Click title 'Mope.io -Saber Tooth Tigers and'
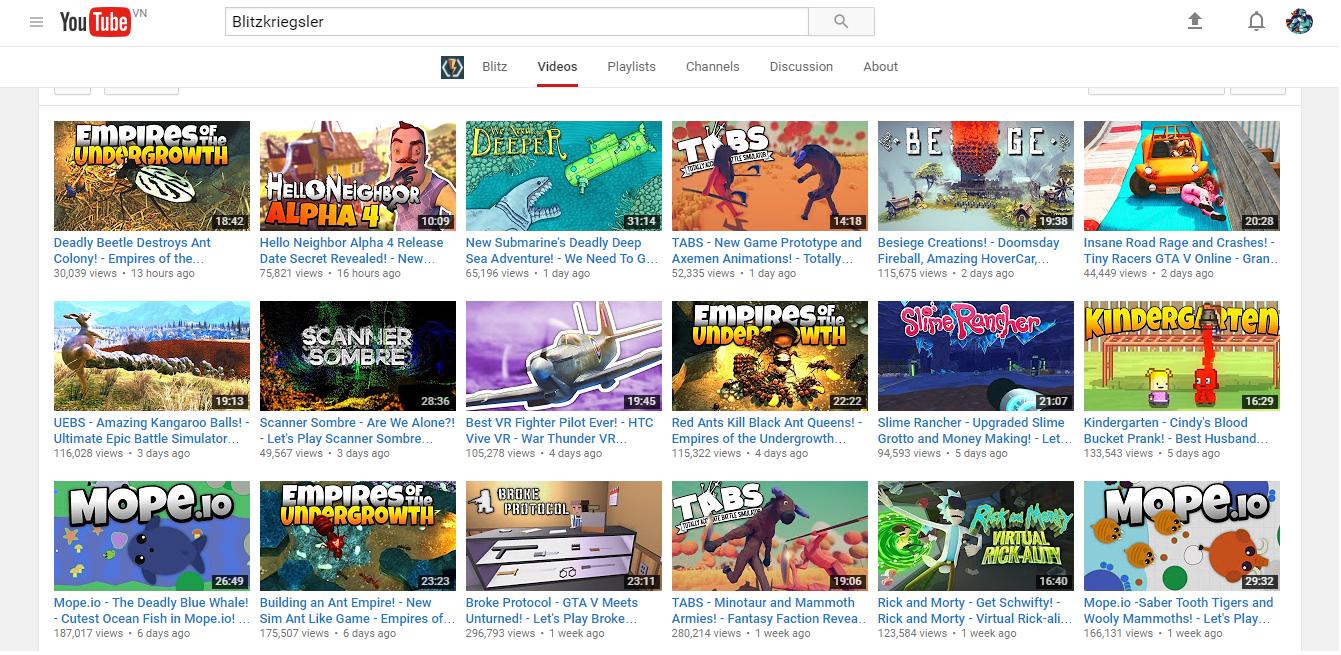This screenshot has width=1341, height=655. click(1179, 610)
